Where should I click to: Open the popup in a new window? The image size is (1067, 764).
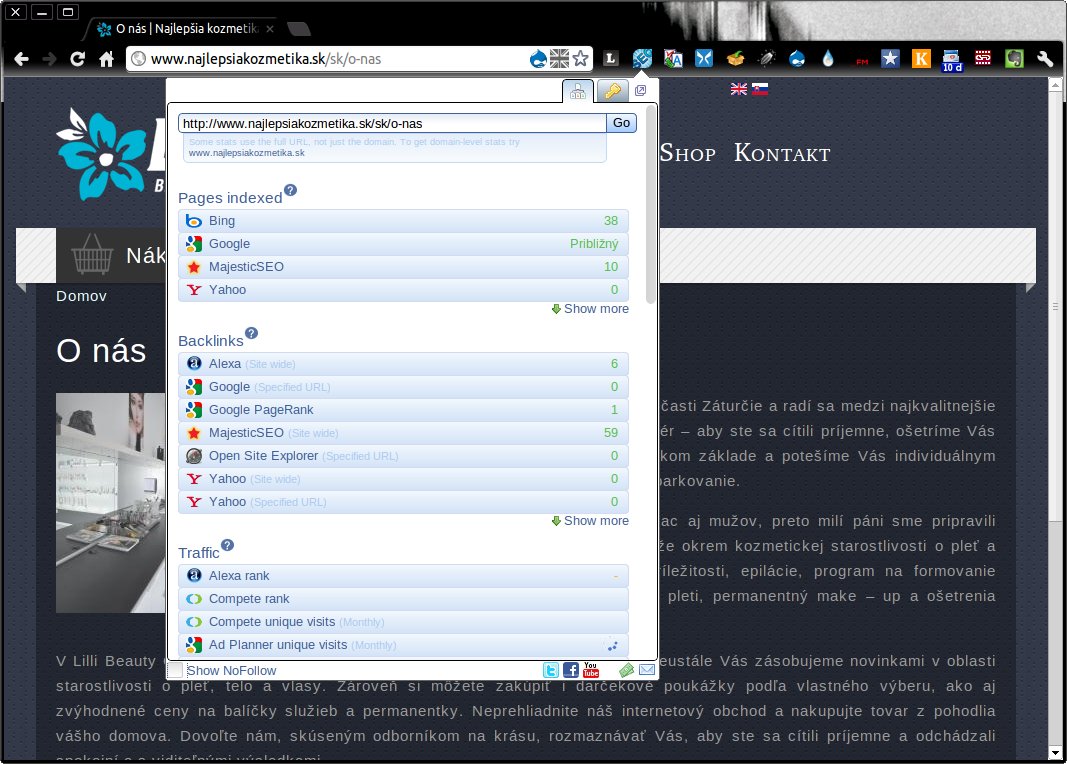click(x=640, y=90)
